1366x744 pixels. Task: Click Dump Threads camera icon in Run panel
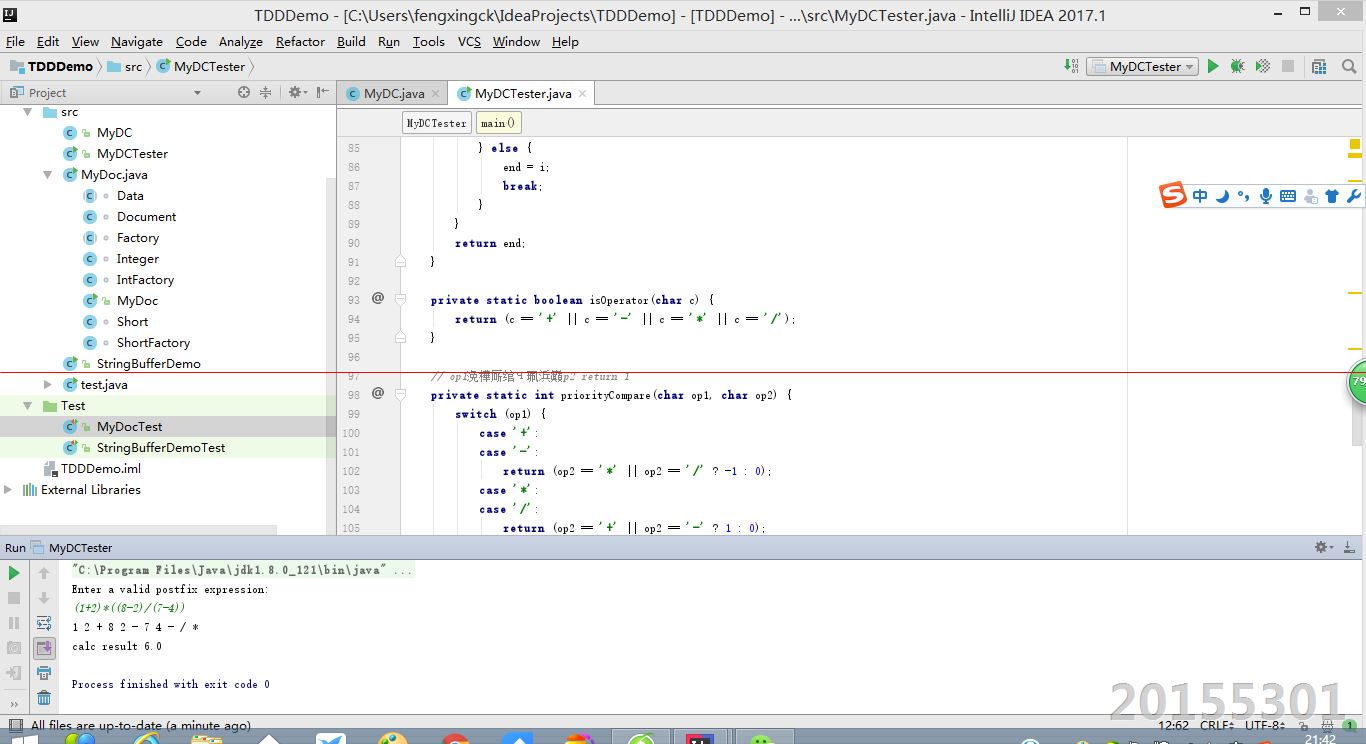pos(14,648)
